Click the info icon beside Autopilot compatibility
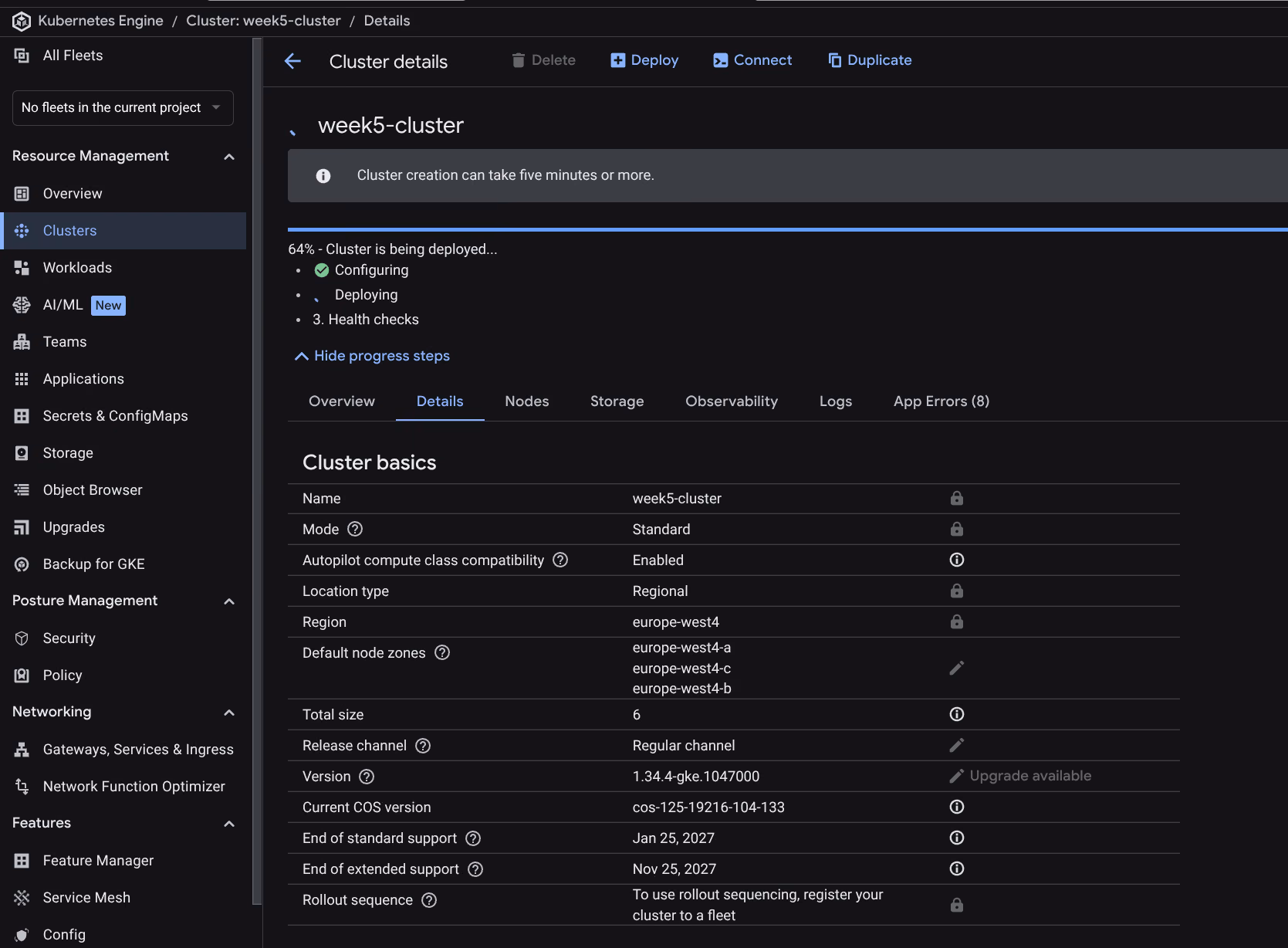The width and height of the screenshot is (1288, 948). coord(956,560)
